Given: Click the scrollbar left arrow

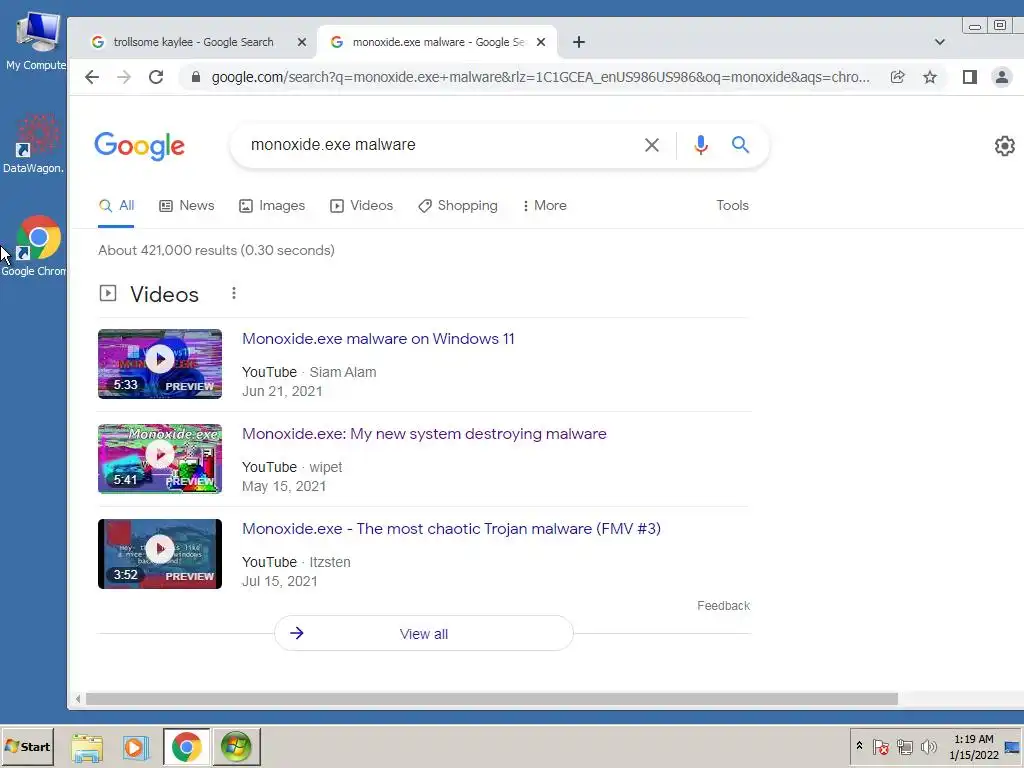Looking at the screenshot, I should coord(78,699).
